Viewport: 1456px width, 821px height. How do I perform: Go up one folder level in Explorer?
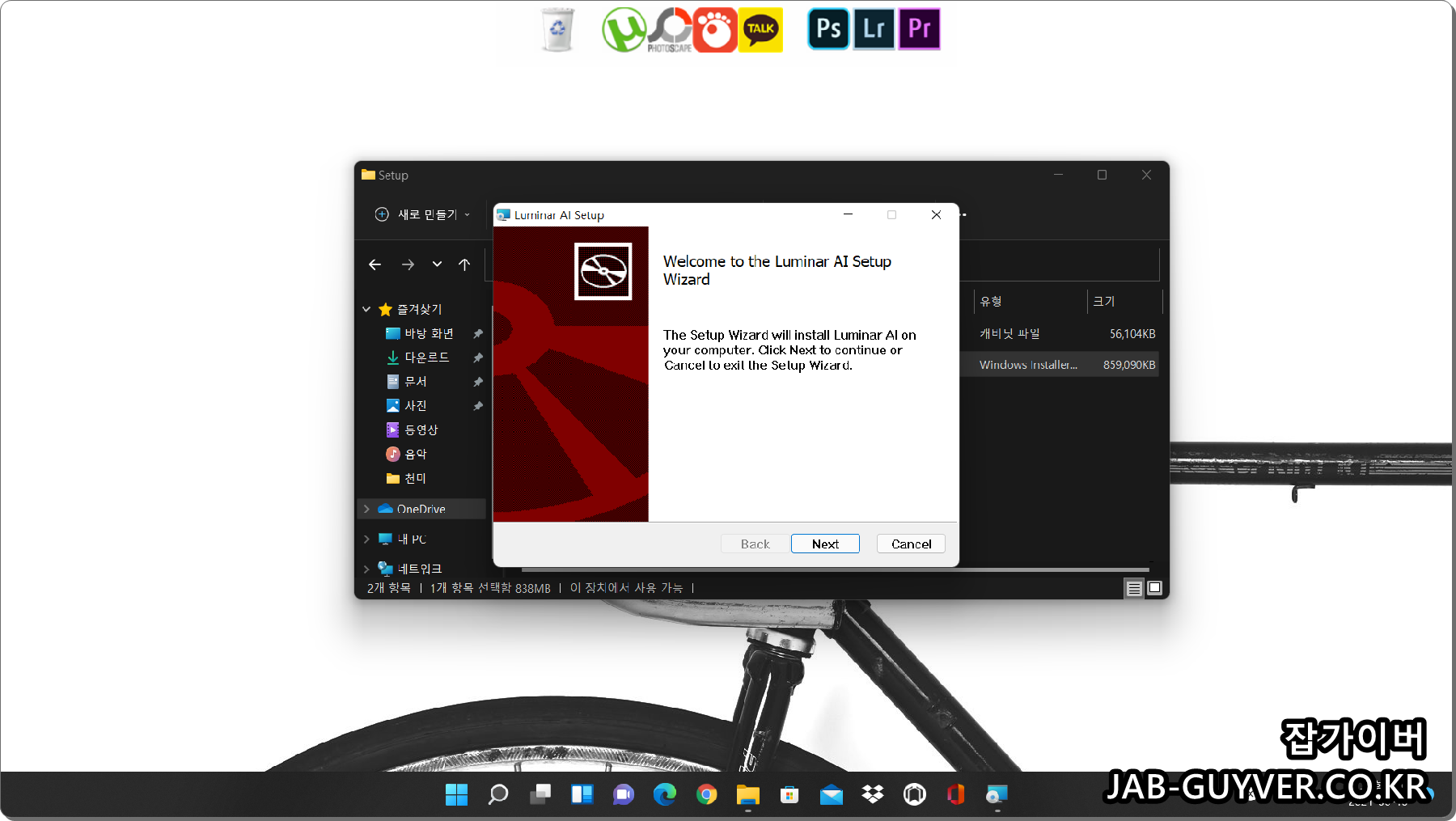click(464, 264)
